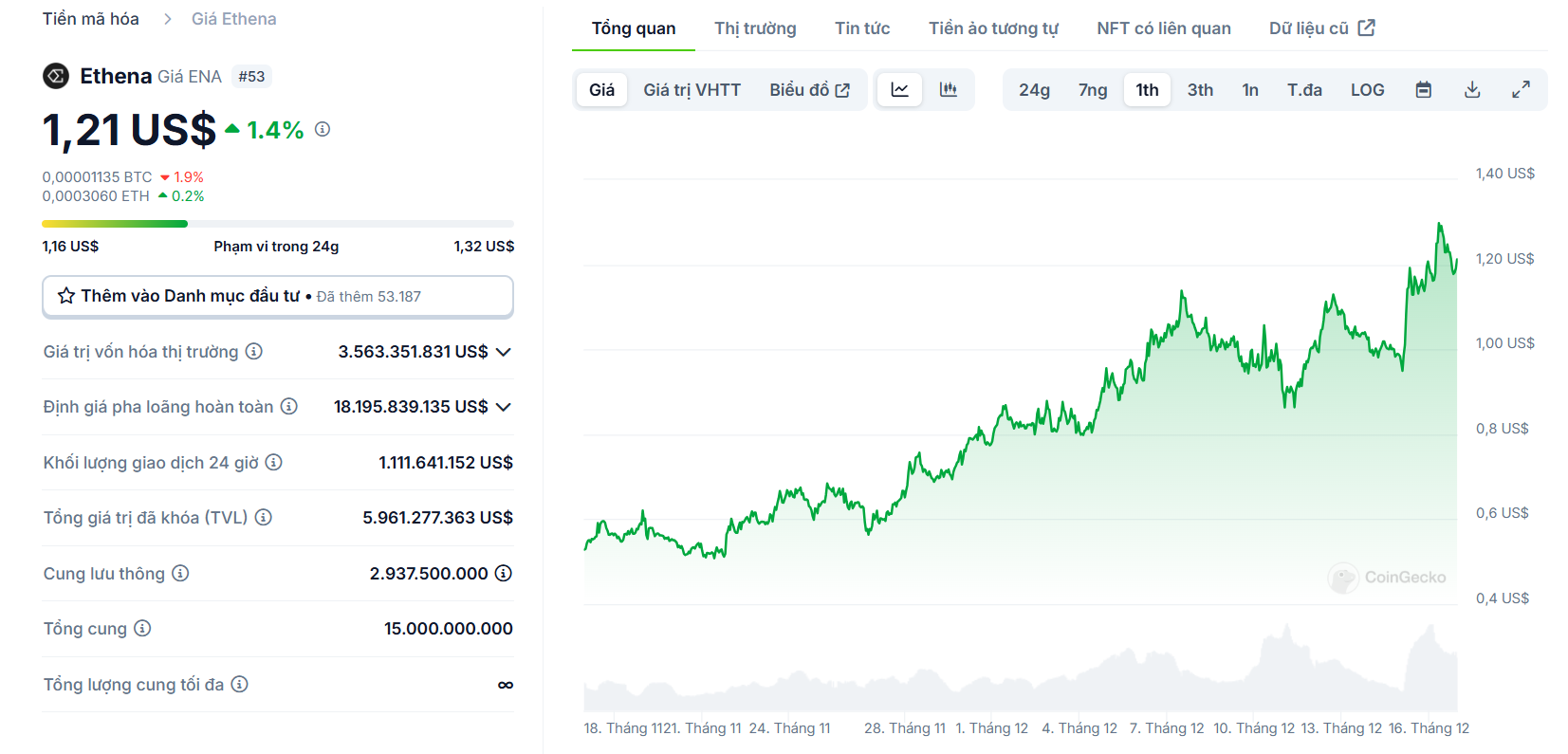The height and width of the screenshot is (754, 1568).
Task: Click the 3.563.351.831 US$ market cap value
Action: click(x=414, y=352)
